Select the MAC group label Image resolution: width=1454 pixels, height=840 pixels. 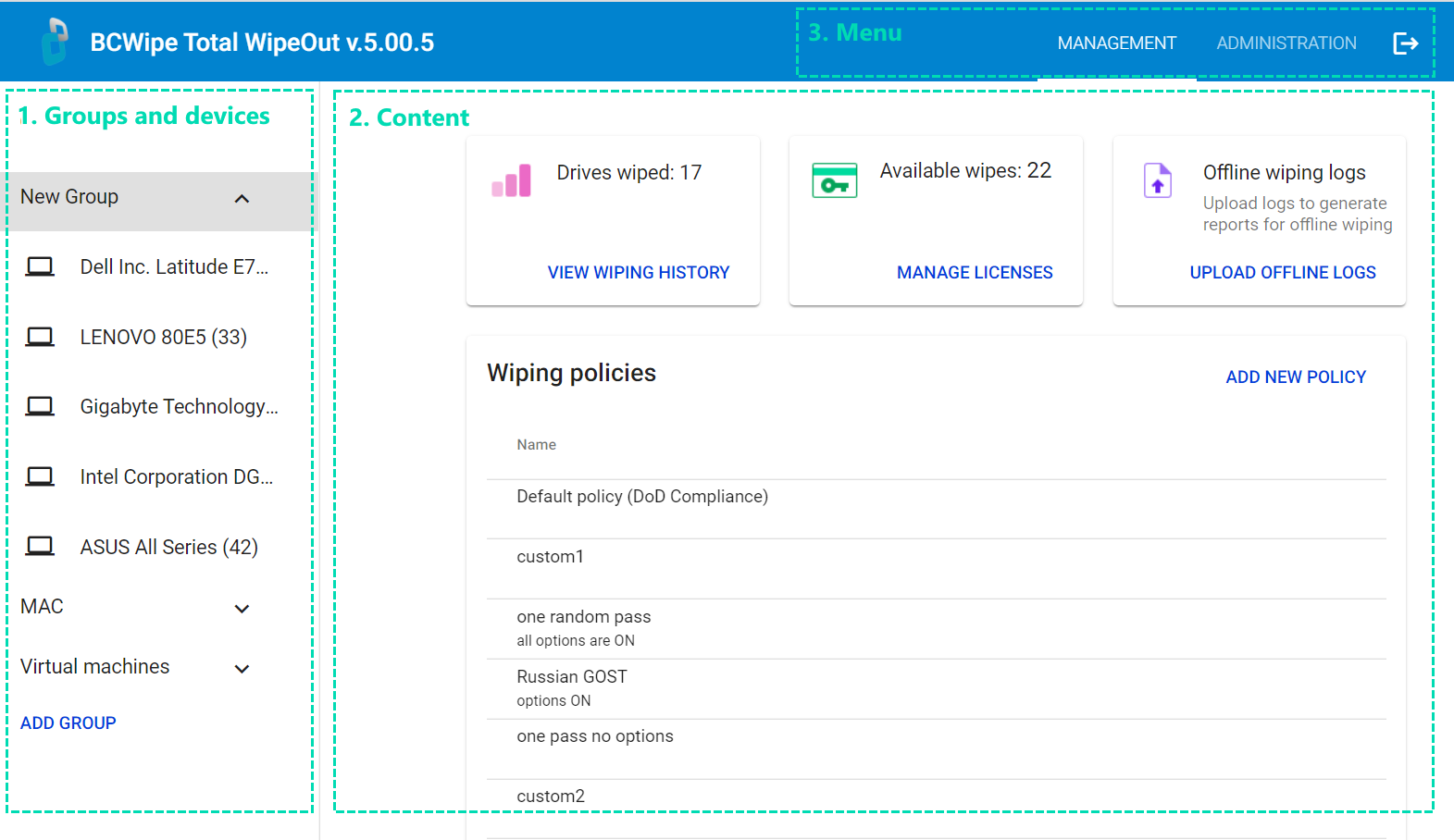pos(43,606)
